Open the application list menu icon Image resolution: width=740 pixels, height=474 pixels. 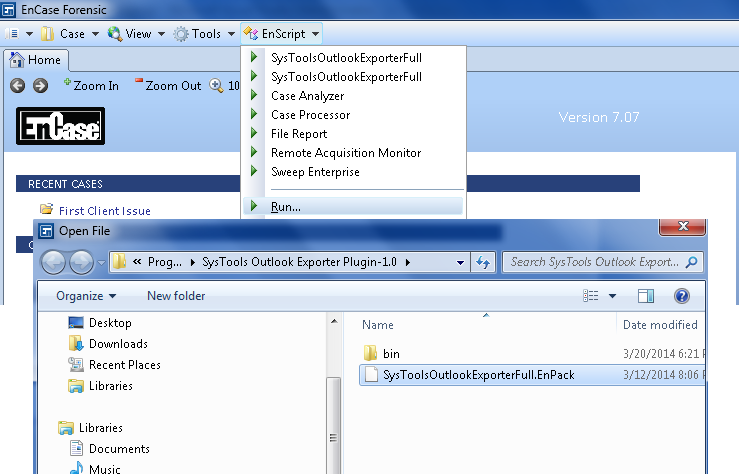coord(12,34)
